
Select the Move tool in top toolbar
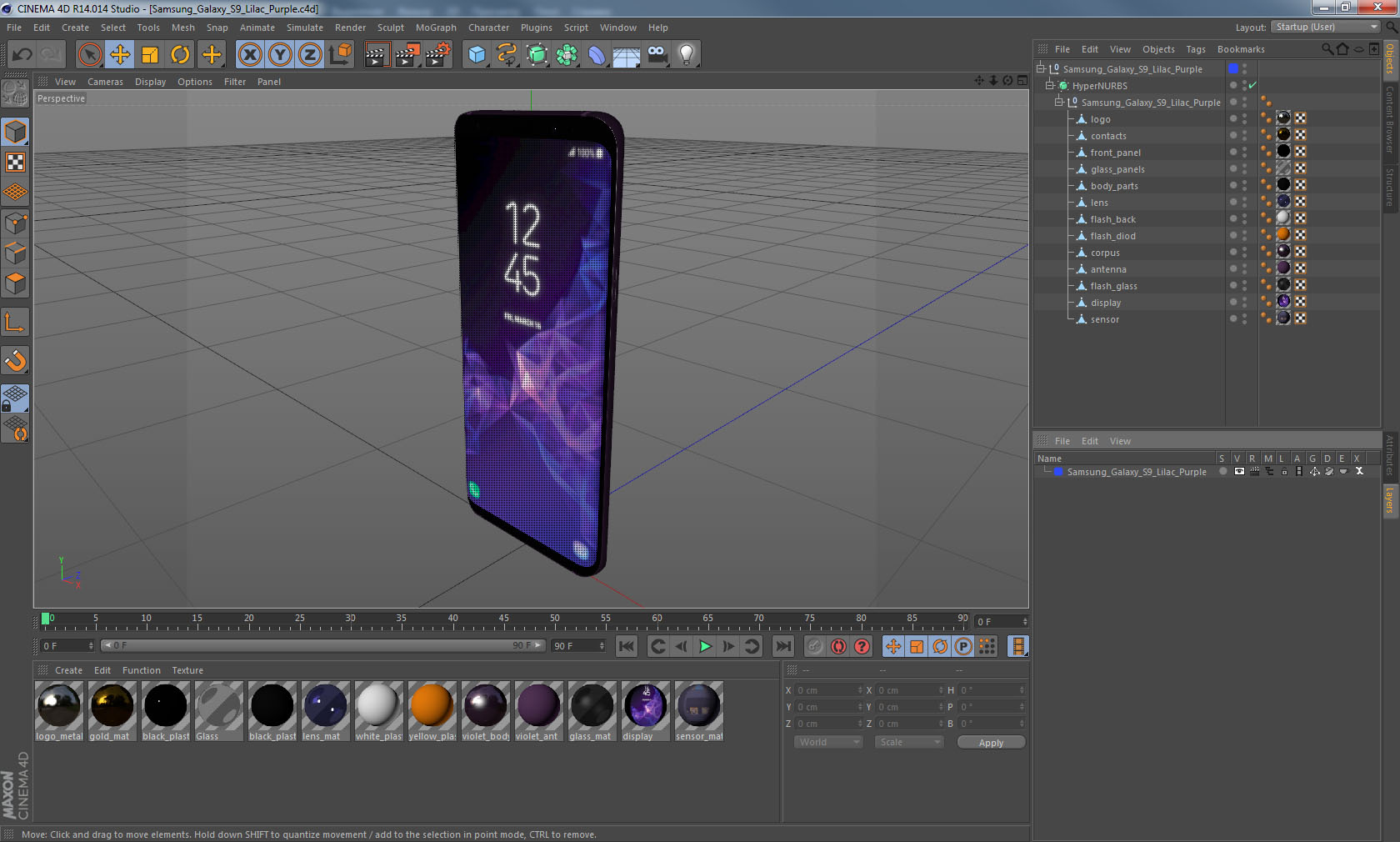pyautogui.click(x=120, y=55)
